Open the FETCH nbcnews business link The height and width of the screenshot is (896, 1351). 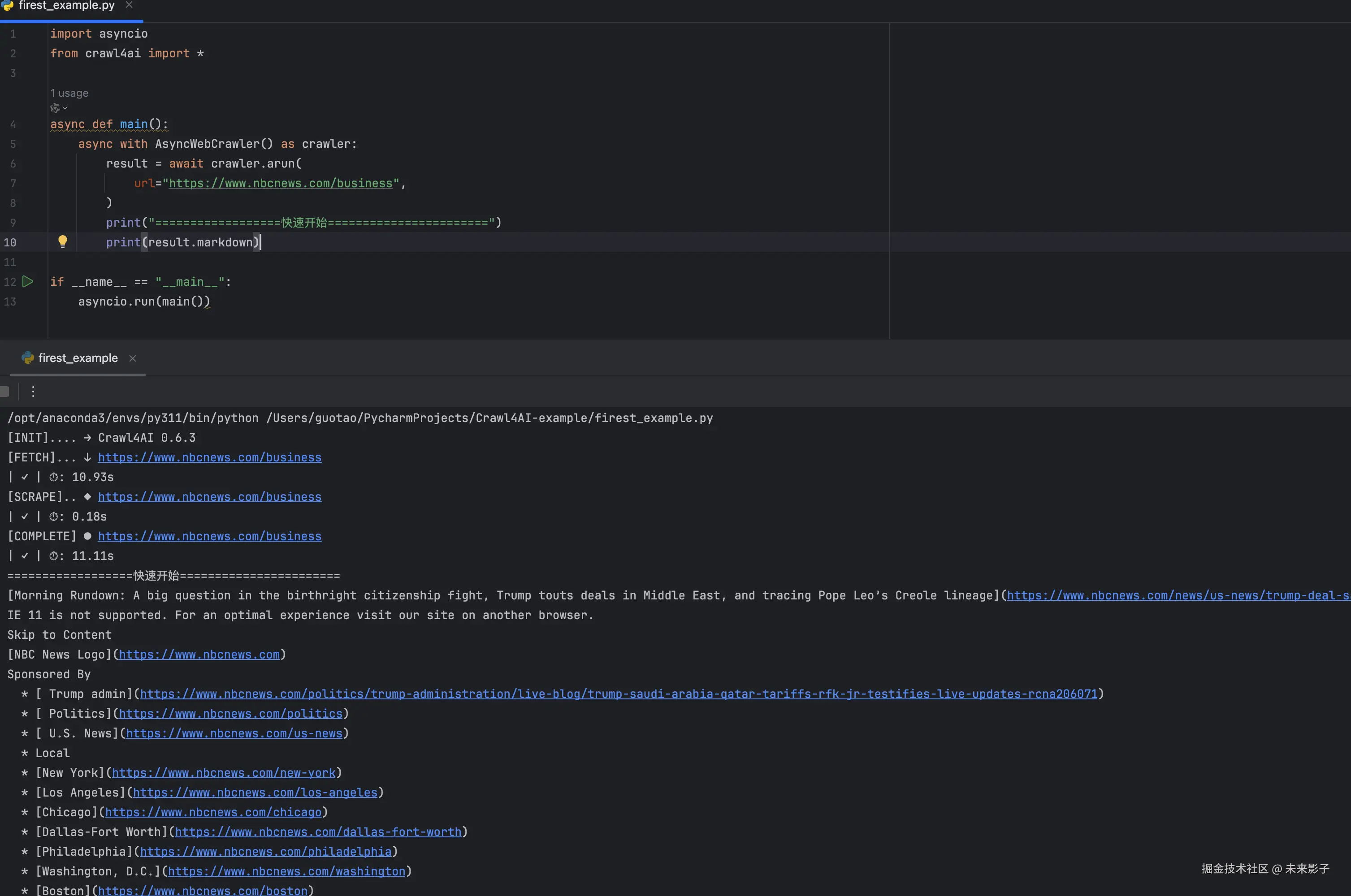(209, 457)
